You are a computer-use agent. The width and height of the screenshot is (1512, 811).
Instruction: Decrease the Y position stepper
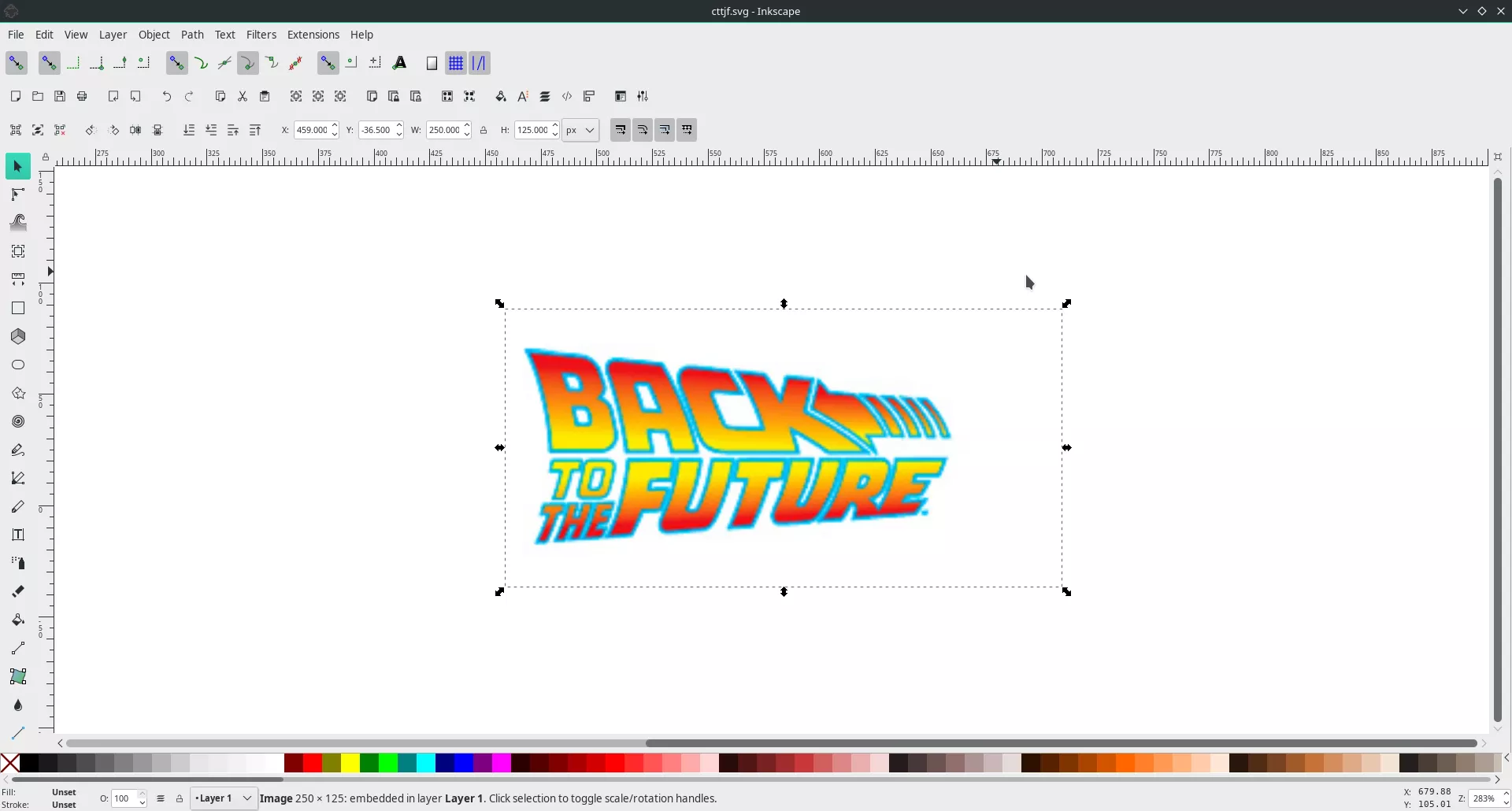tap(399, 135)
